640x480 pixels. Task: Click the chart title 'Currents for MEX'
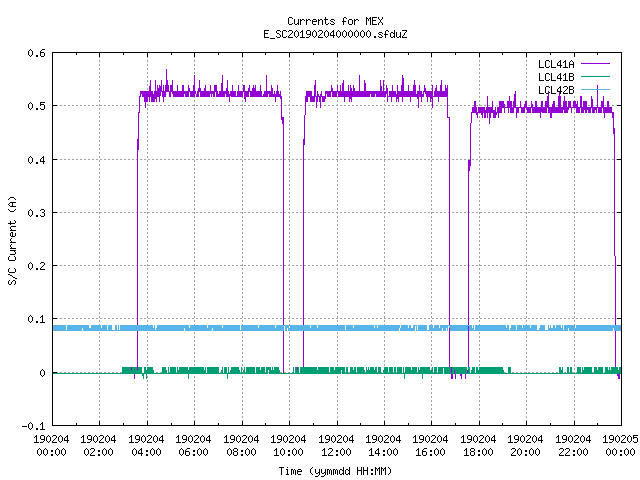(335, 21)
